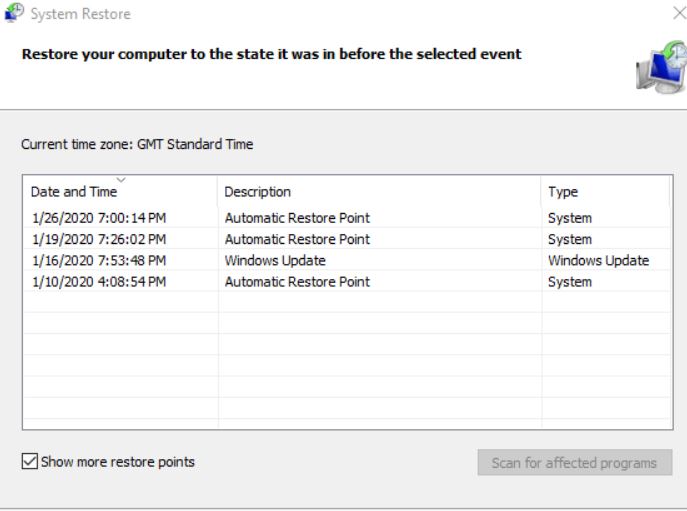The width and height of the screenshot is (687, 511).
Task: Click the Windows Update description cell
Action: (x=275, y=260)
